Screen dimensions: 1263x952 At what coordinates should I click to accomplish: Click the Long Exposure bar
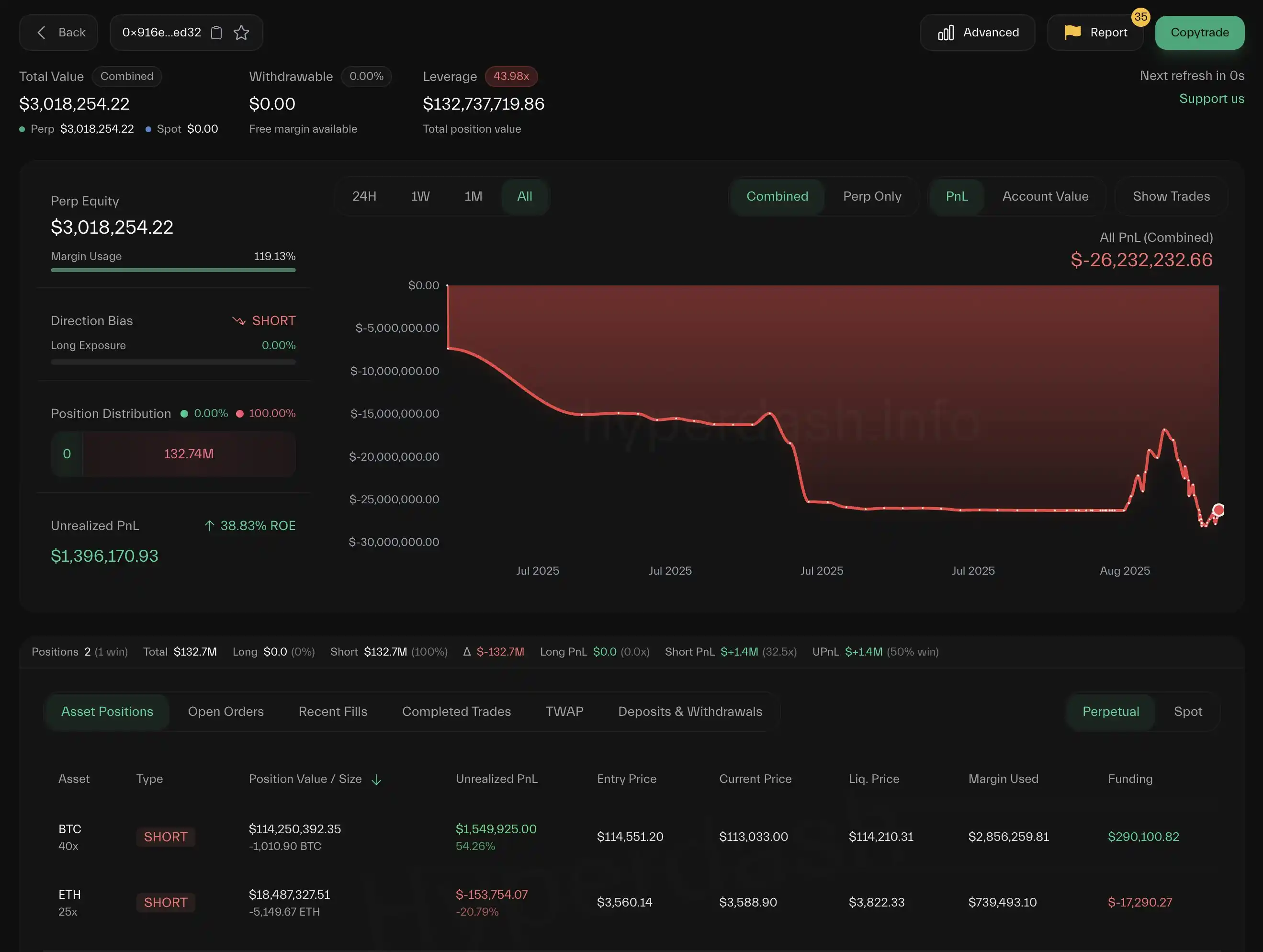point(173,362)
